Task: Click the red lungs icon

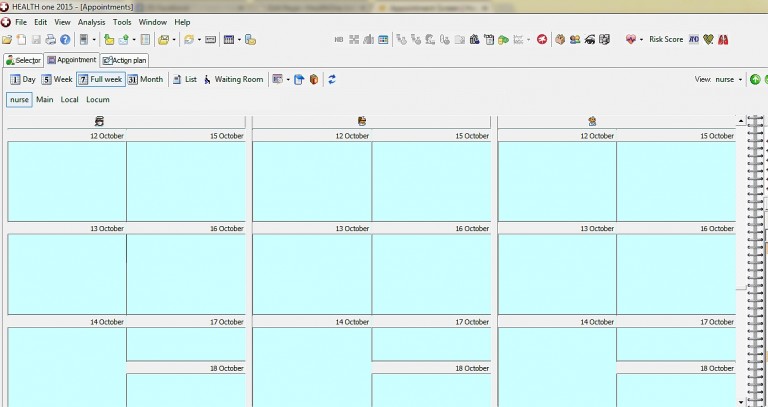Action: (723, 40)
